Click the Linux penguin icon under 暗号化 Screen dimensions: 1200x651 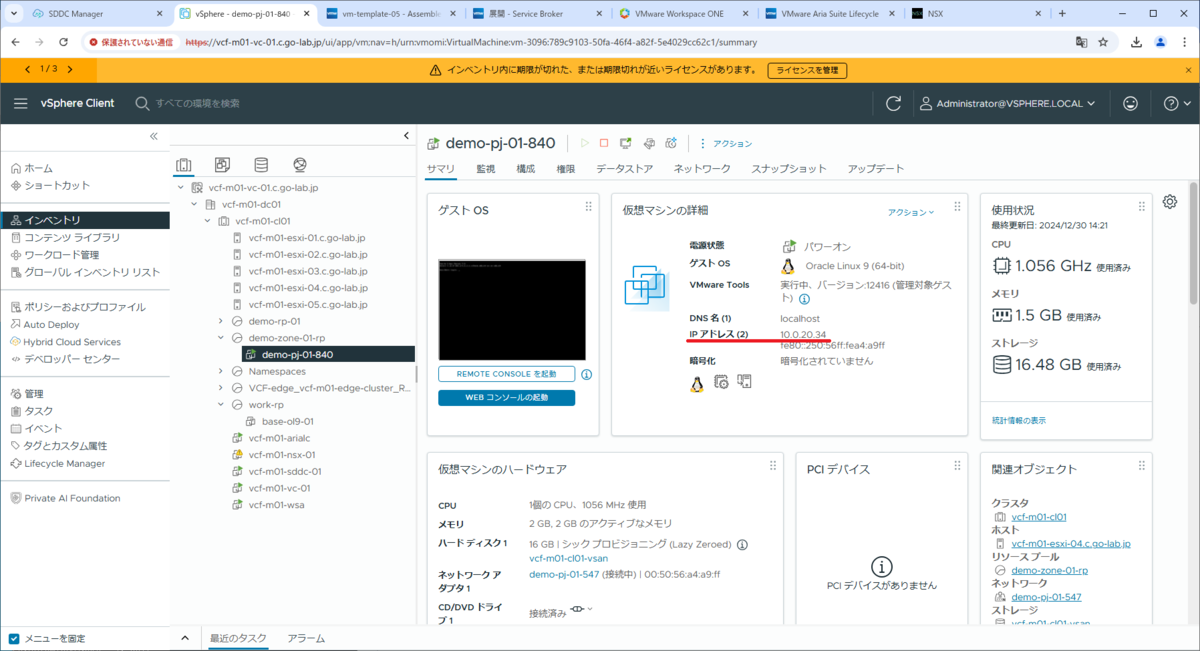point(697,382)
